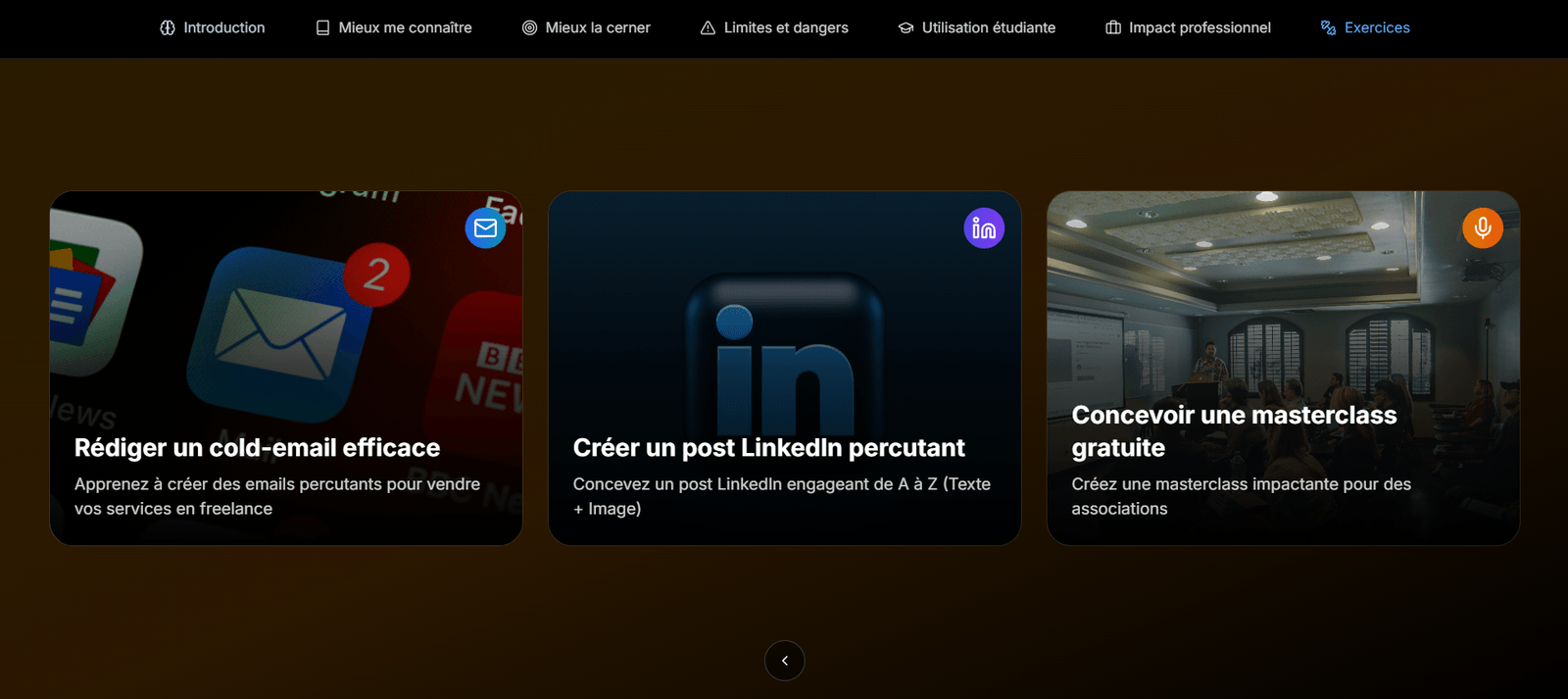The height and width of the screenshot is (699, 1568).
Task: Navigate to Utilisation étudiante
Action: (x=977, y=27)
